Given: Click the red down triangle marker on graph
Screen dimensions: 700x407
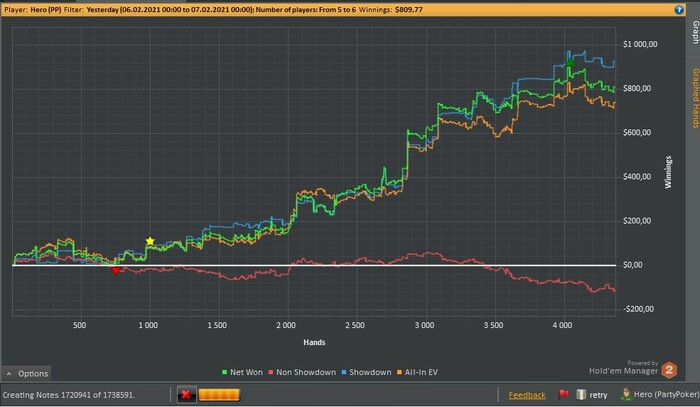Looking at the screenshot, I should (x=115, y=270).
